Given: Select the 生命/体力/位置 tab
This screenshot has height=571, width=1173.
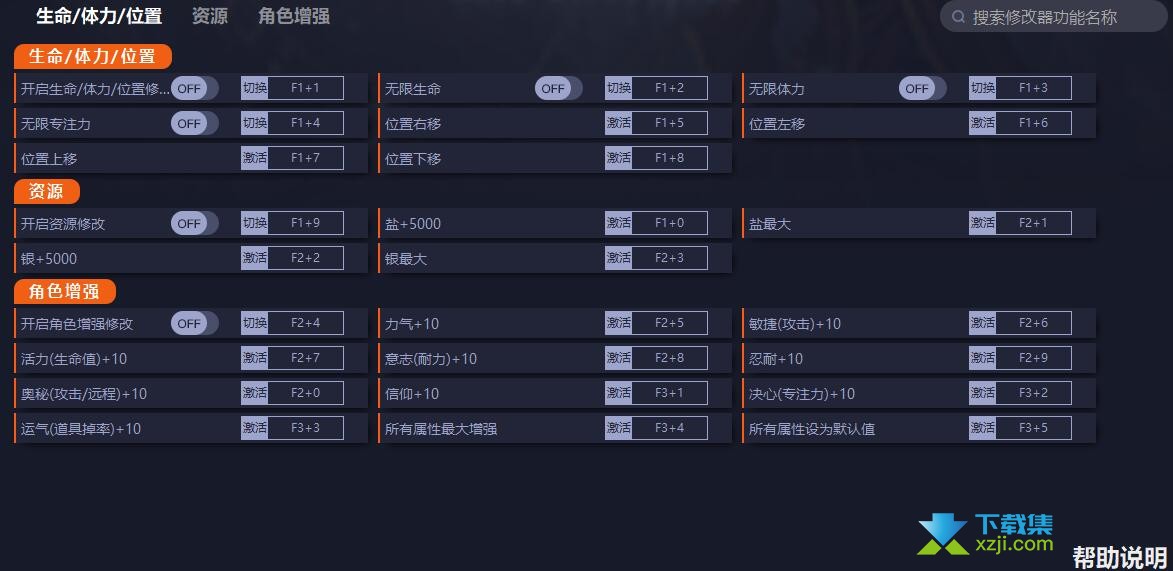Looking at the screenshot, I should [x=99, y=16].
